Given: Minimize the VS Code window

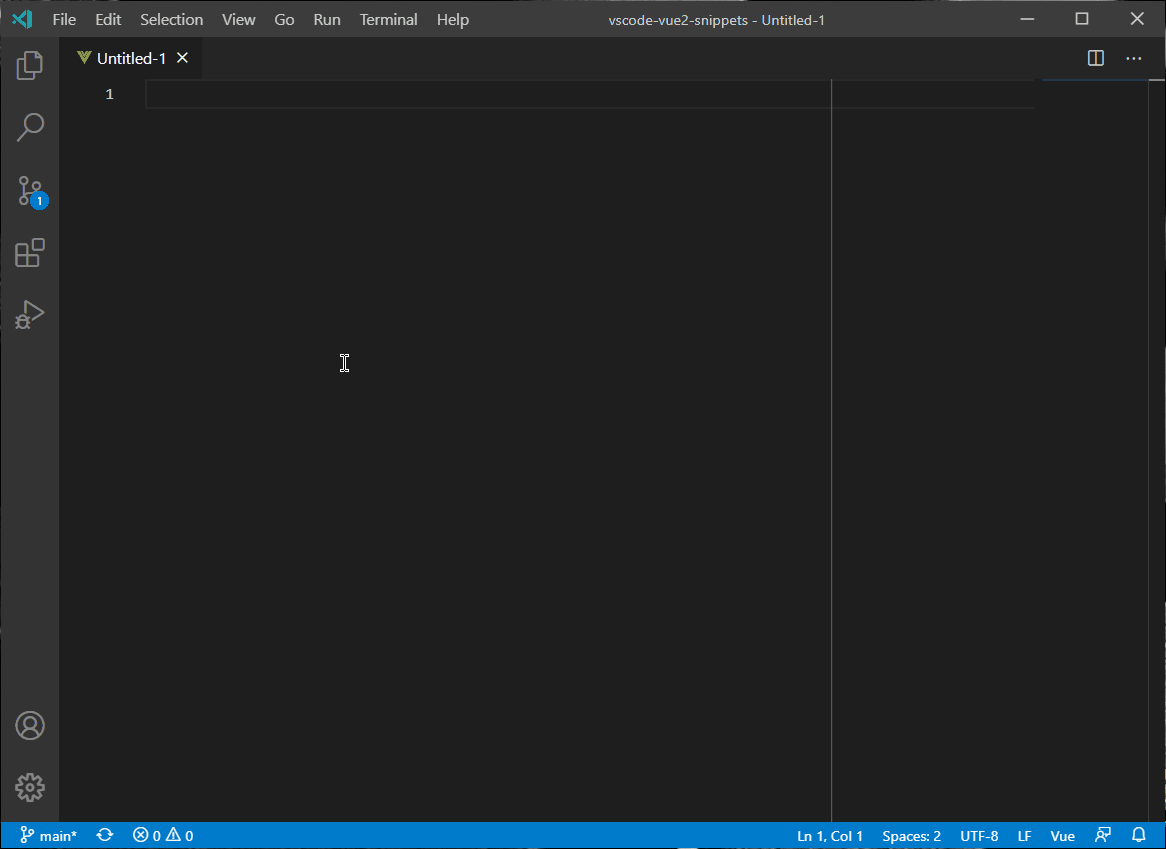Looking at the screenshot, I should [1028, 19].
